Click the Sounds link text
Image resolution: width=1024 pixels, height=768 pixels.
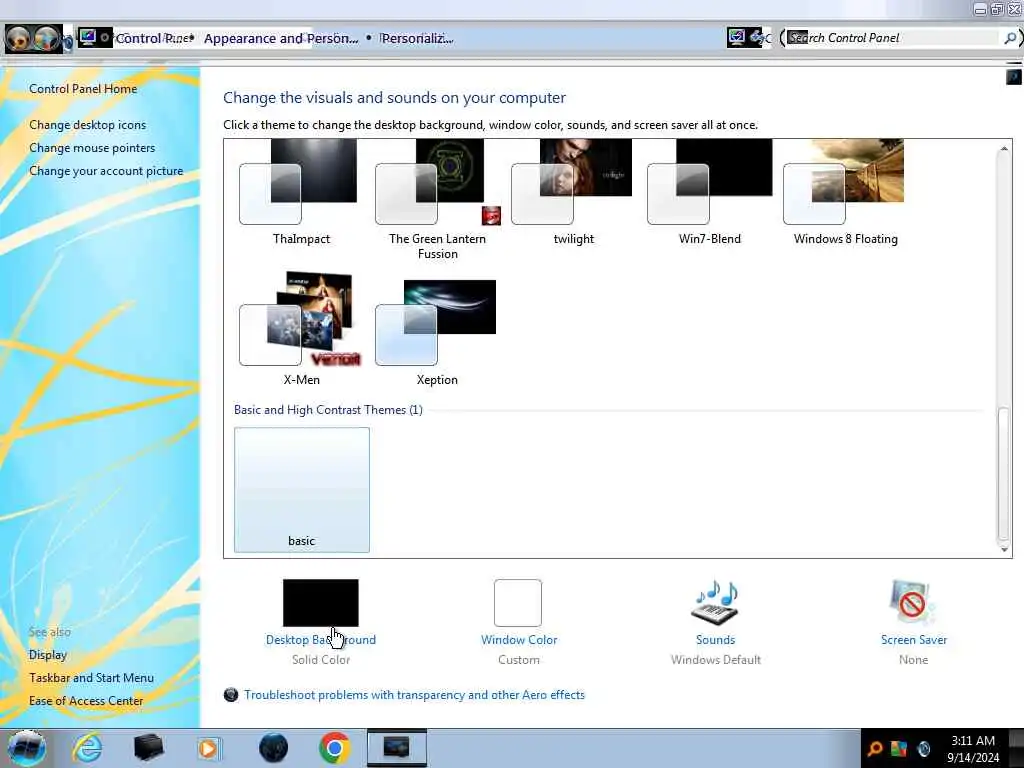click(715, 640)
